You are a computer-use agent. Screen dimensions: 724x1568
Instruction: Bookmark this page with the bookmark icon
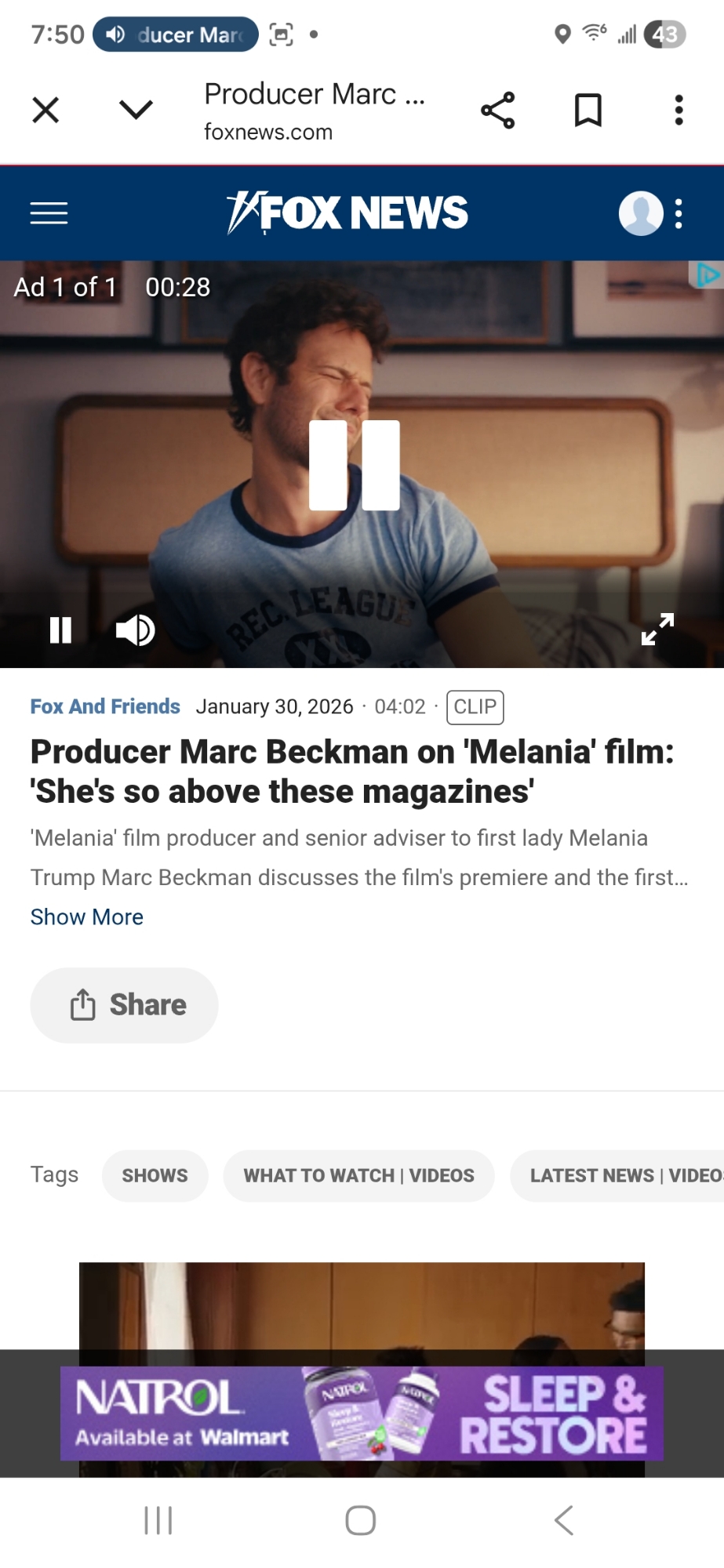588,110
